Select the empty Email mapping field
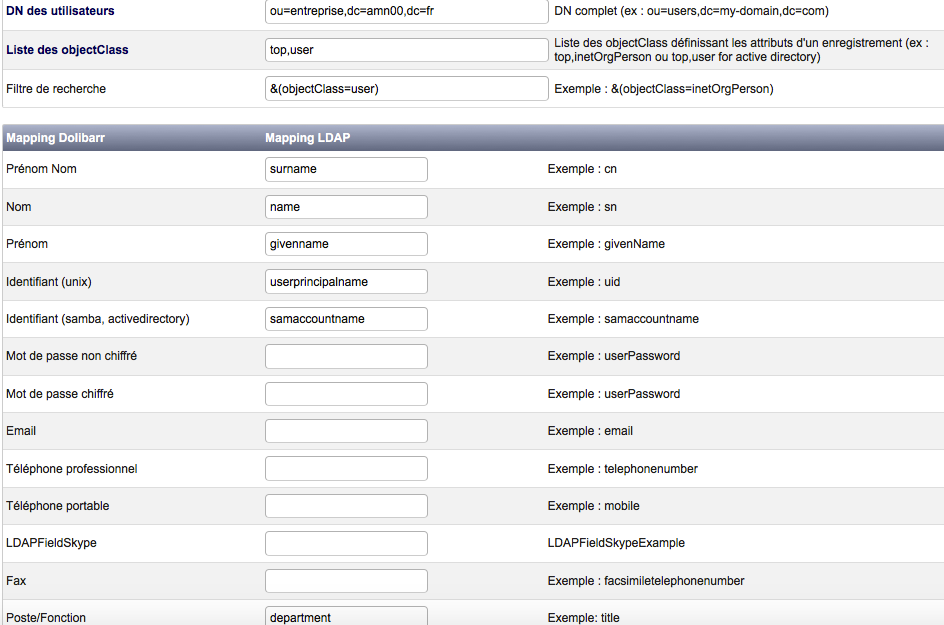Screen dimensions: 944x625 coord(346,431)
